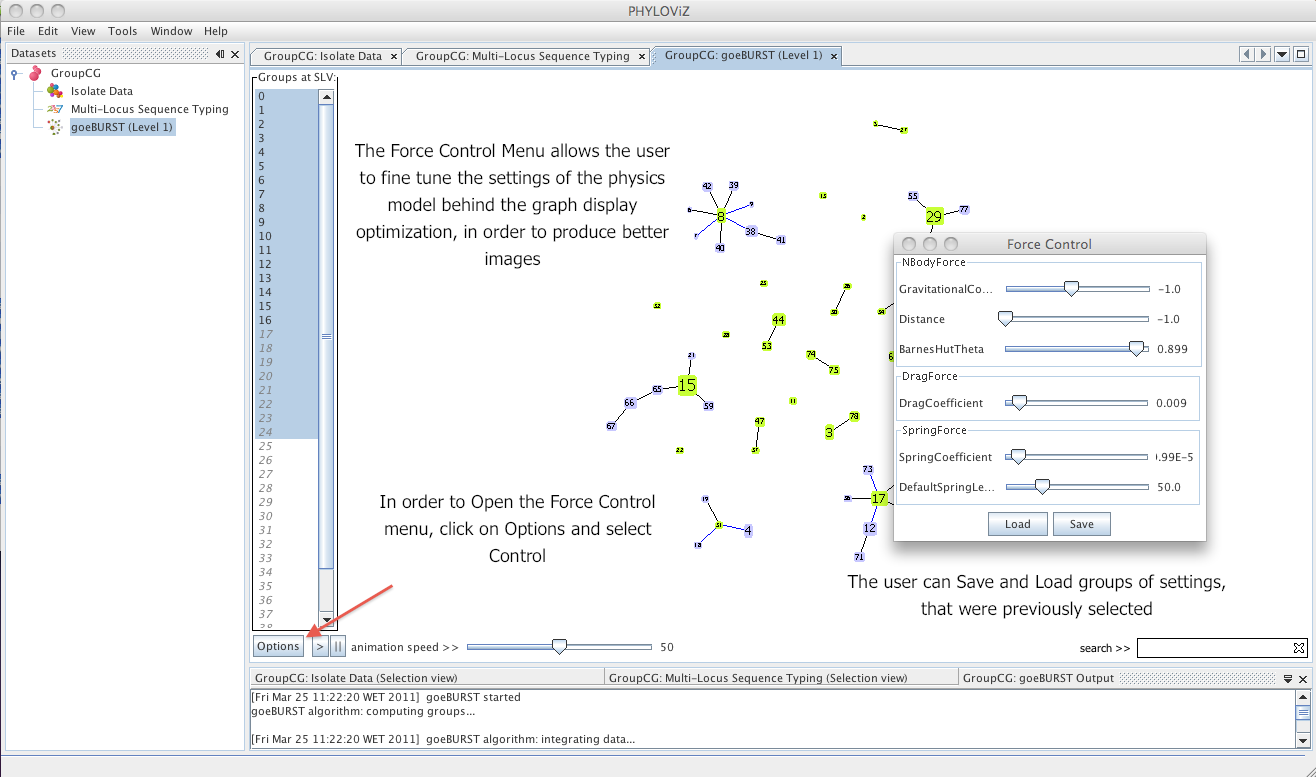Image resolution: width=1316 pixels, height=777 pixels.
Task: Open the File menu
Action: (x=16, y=31)
